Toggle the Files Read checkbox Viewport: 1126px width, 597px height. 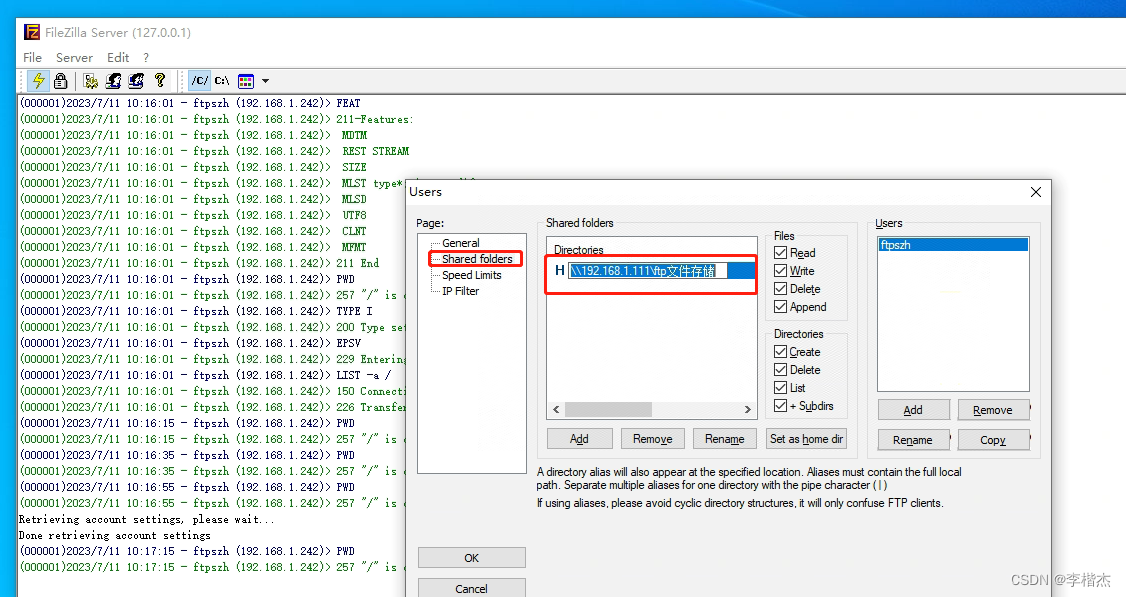pos(781,253)
